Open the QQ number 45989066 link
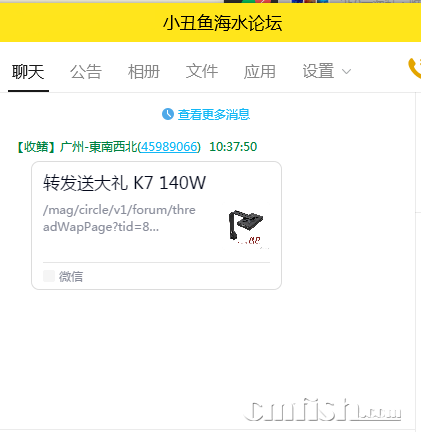 pos(169,147)
